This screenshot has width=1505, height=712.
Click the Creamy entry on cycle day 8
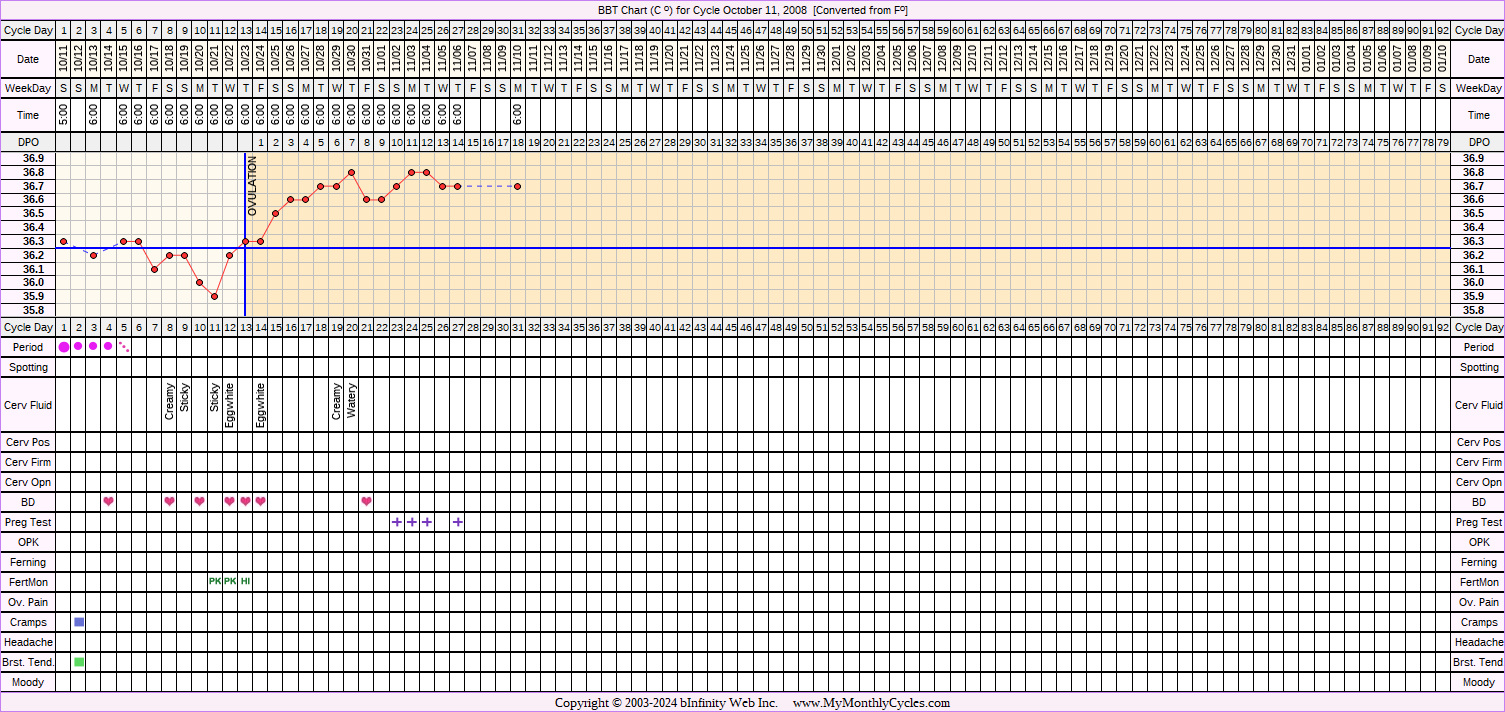click(169, 401)
